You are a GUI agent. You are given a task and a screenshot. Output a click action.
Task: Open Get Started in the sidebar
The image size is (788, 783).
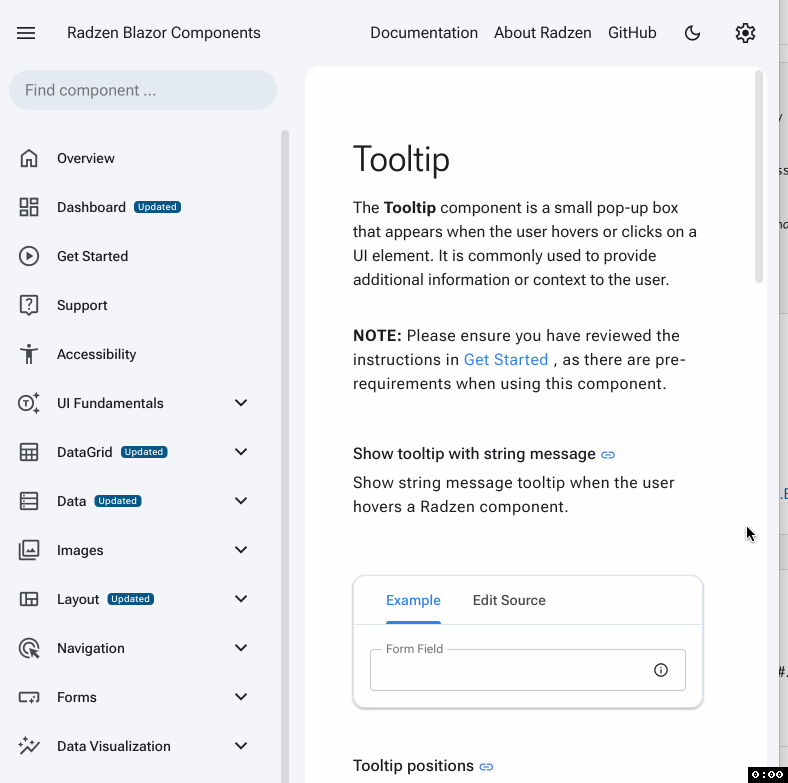(x=92, y=256)
